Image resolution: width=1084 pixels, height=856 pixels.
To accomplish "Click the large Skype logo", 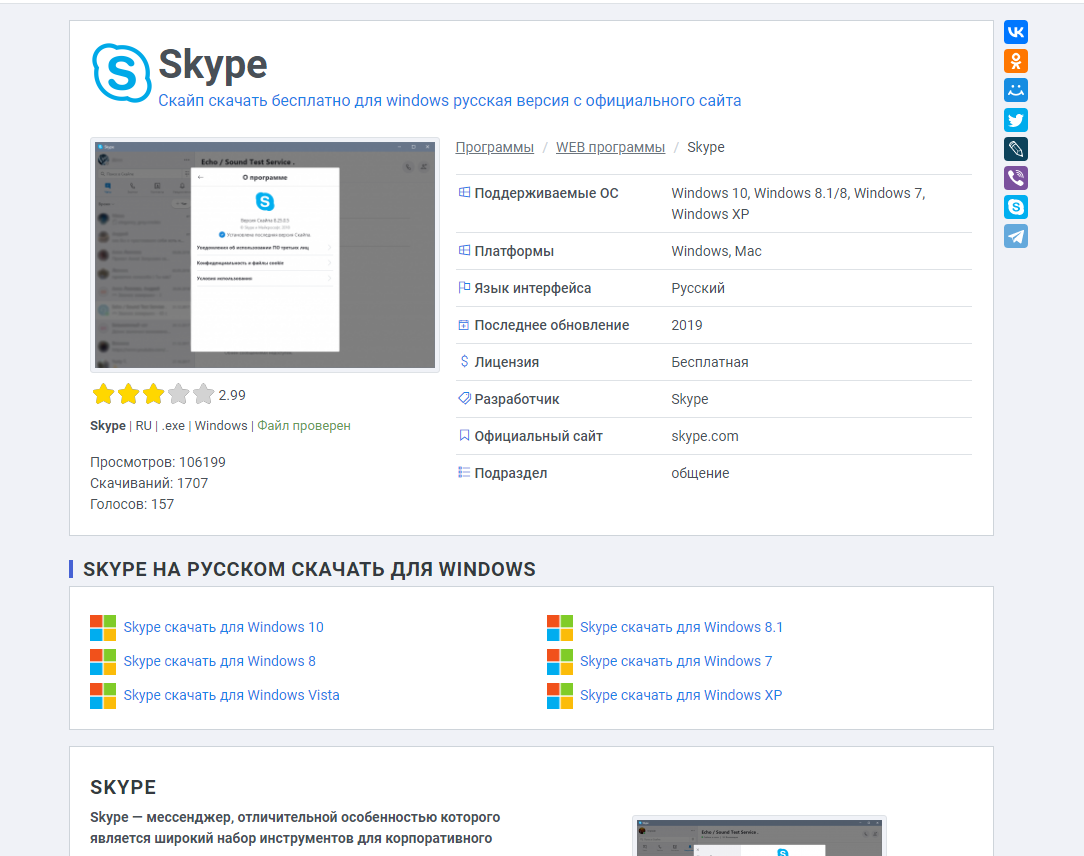I will click(122, 73).
